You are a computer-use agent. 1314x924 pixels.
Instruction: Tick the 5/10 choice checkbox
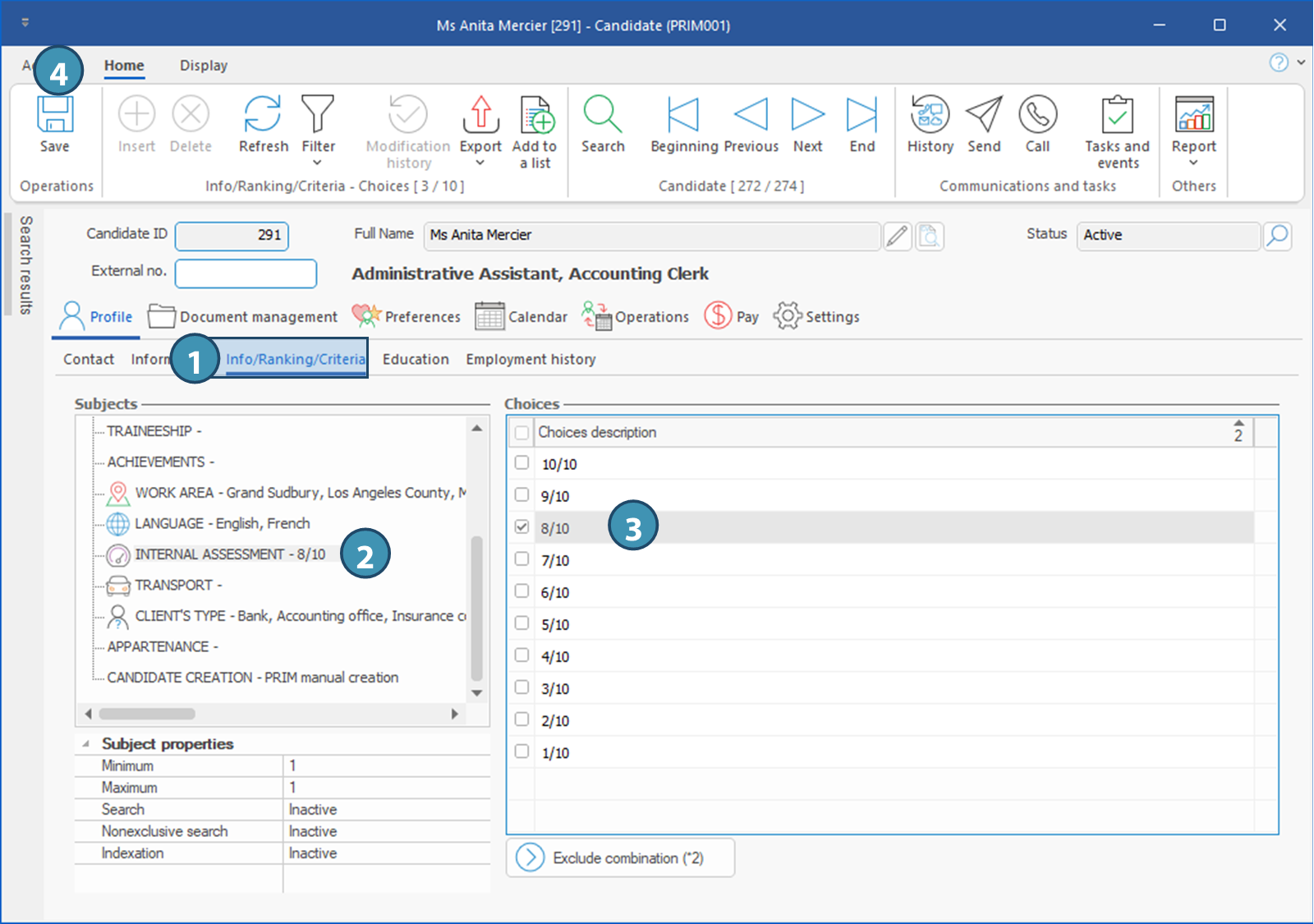pos(521,623)
